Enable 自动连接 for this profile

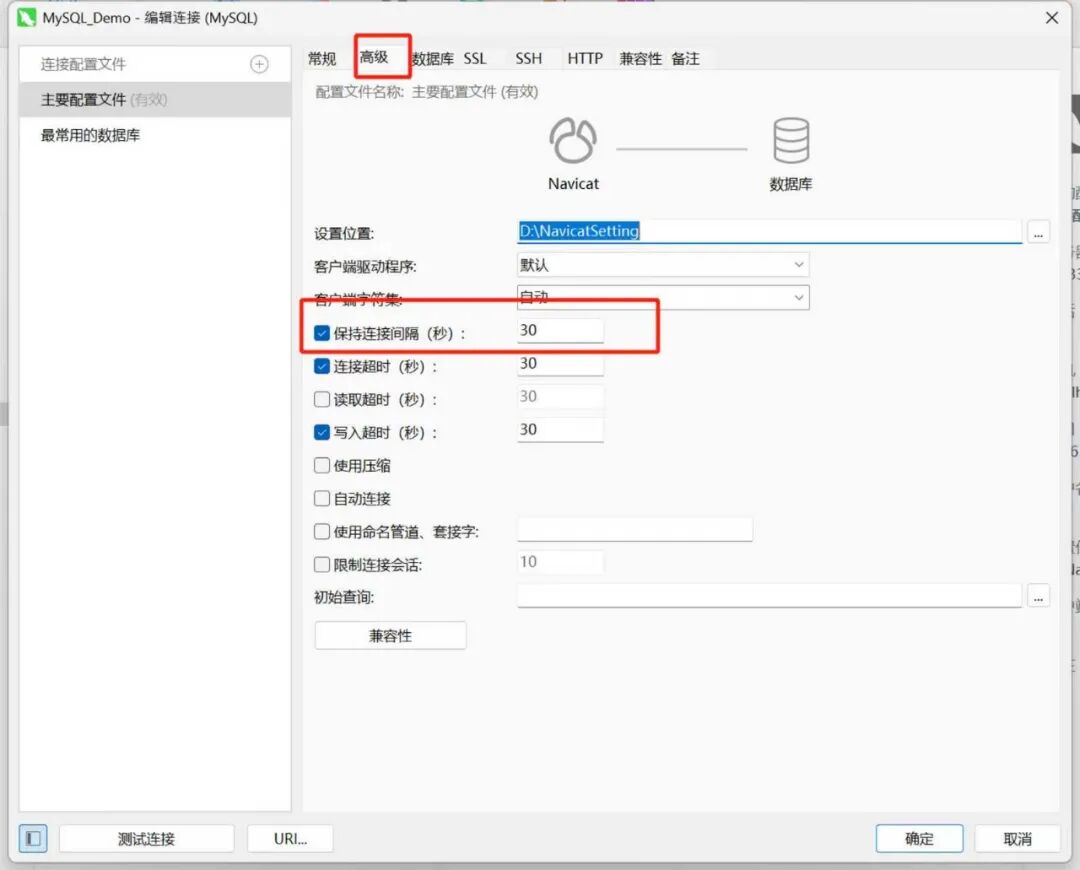coord(321,498)
